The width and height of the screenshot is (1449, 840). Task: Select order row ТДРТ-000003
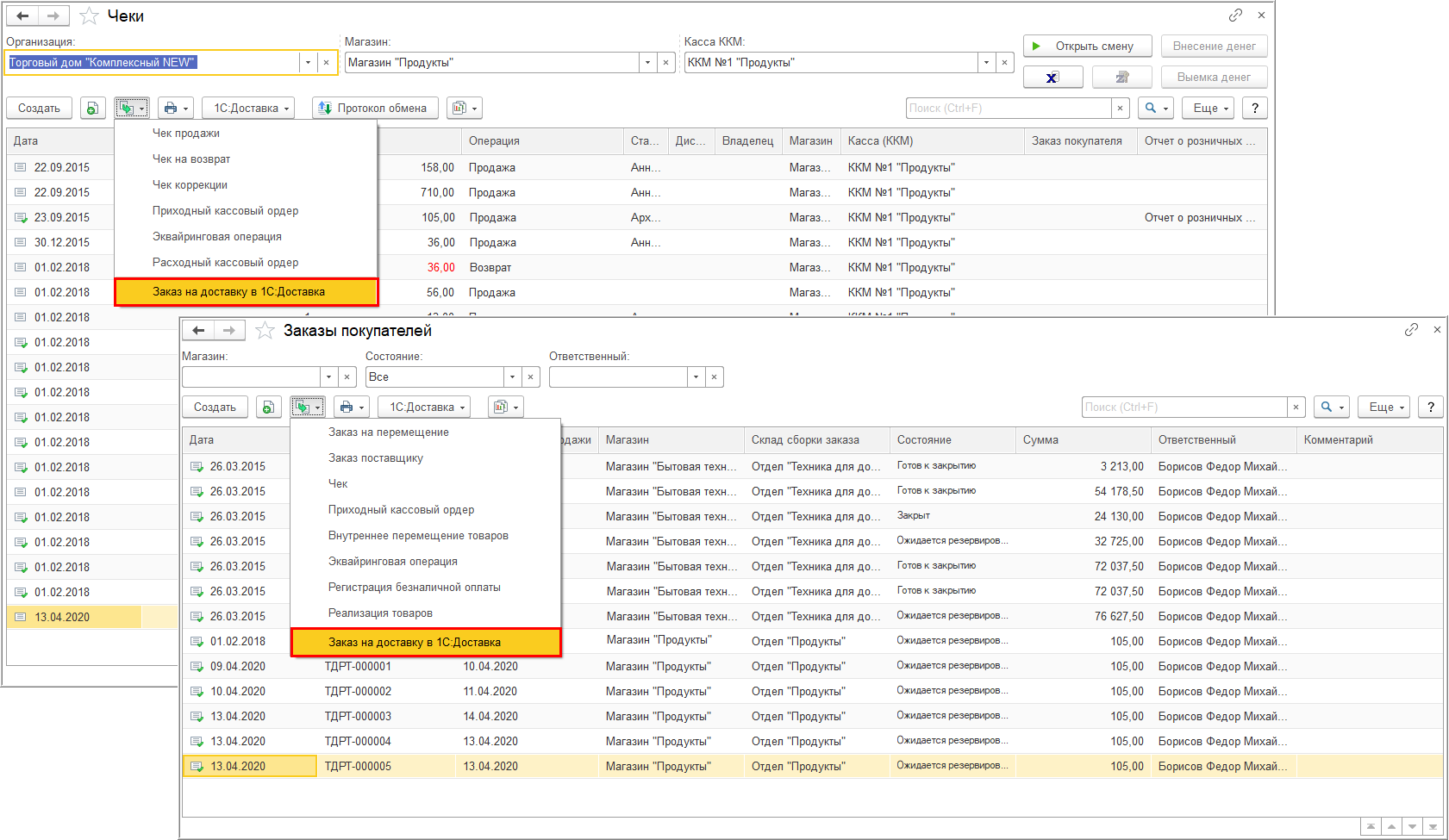(813, 716)
